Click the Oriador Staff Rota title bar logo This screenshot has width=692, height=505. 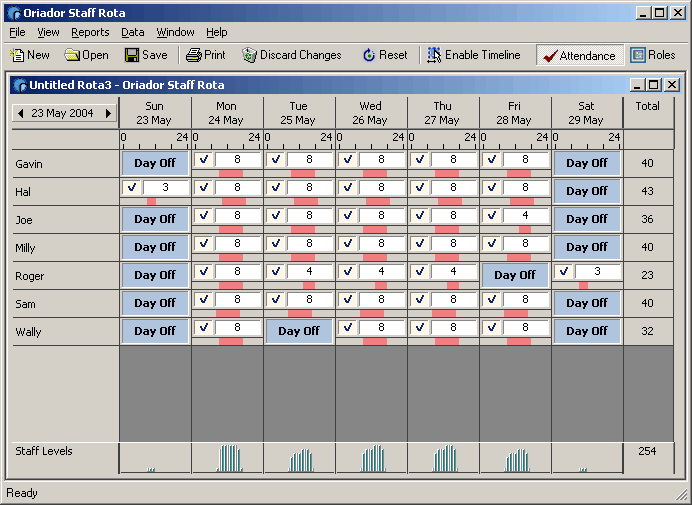click(x=14, y=13)
